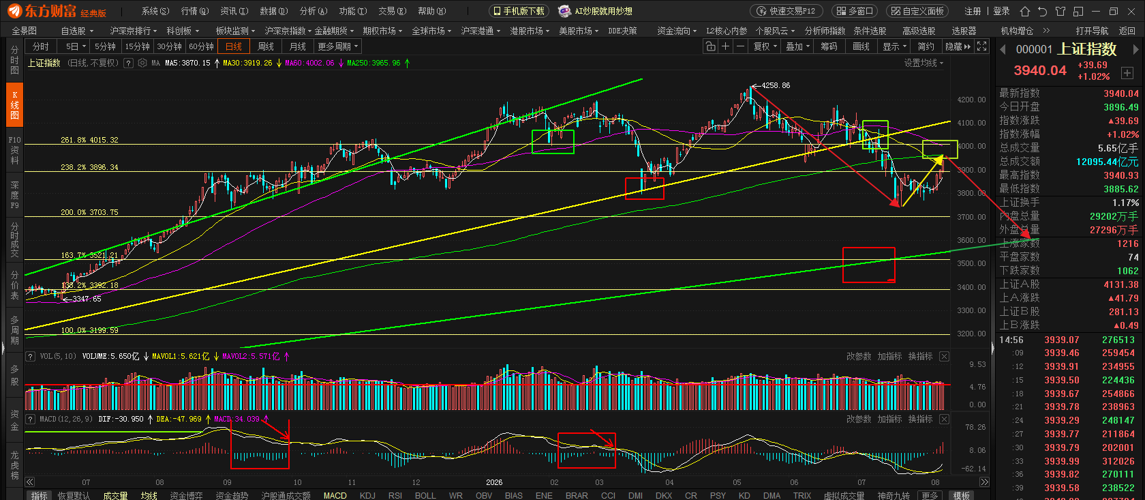This screenshot has height=500, width=1145.
Task: Toggle 画线 drawing tools mode
Action: 861,46
